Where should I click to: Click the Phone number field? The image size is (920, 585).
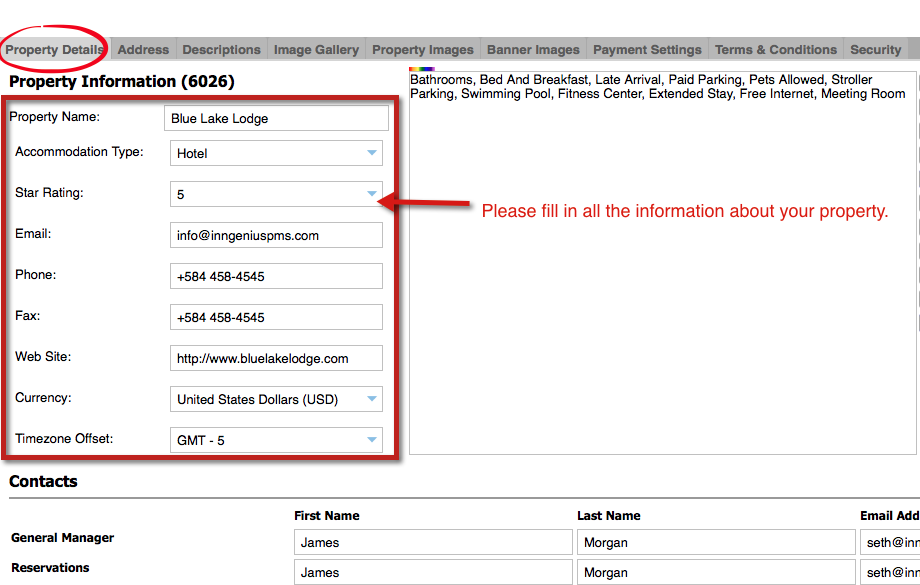(x=276, y=276)
